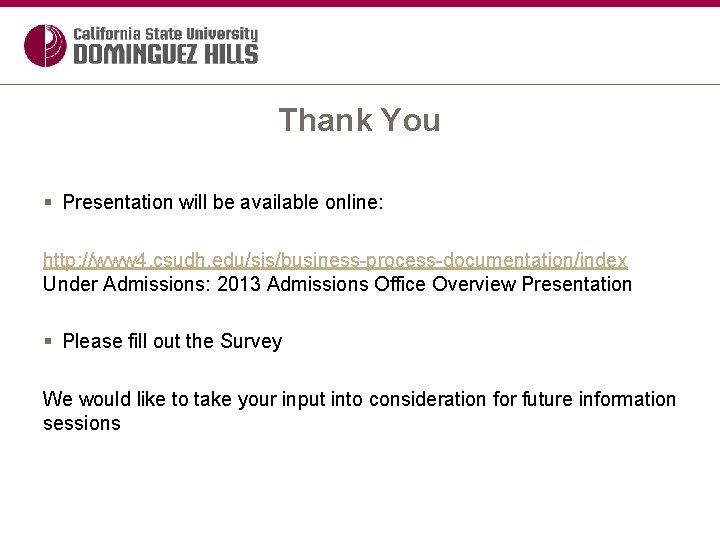The image size is (720, 540).
Task: Click the word 'Survey' in second bullet
Action: [251, 341]
